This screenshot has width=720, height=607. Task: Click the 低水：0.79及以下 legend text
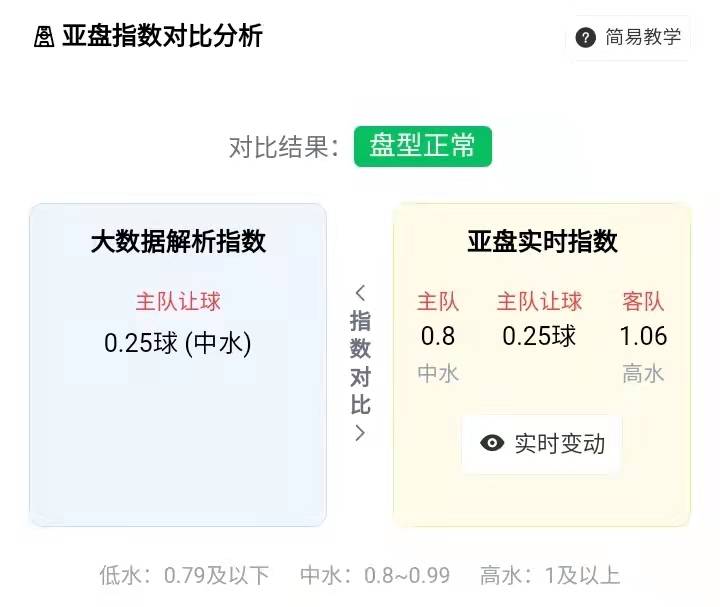tap(184, 575)
